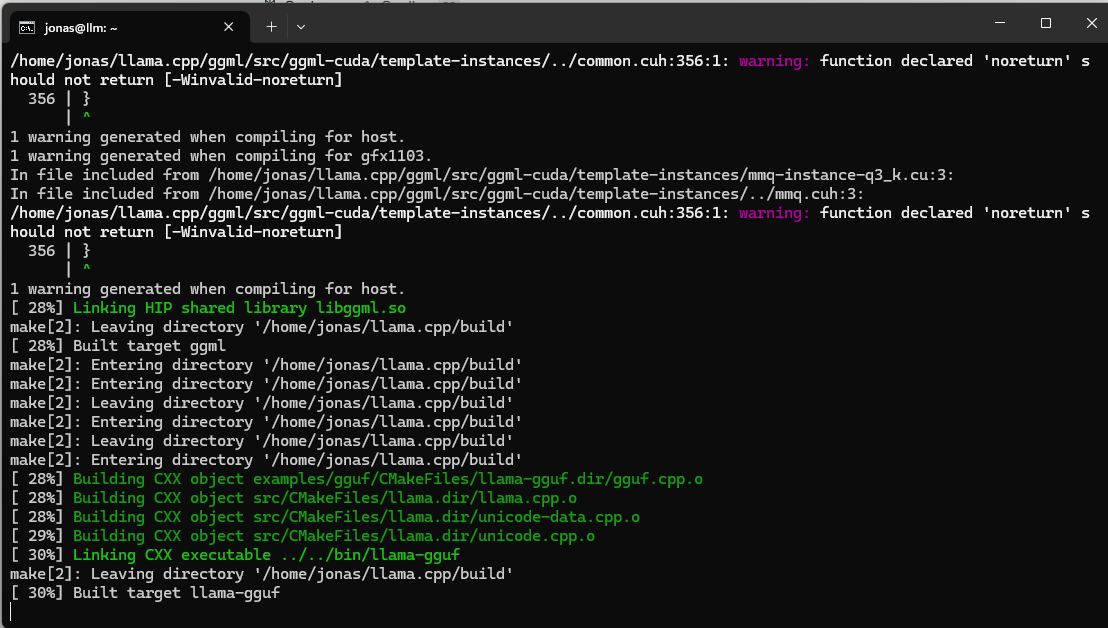1108x628 pixels.
Task: Click the 'mmq-instance-q3_k.cu:3:' include line
Action: point(482,175)
